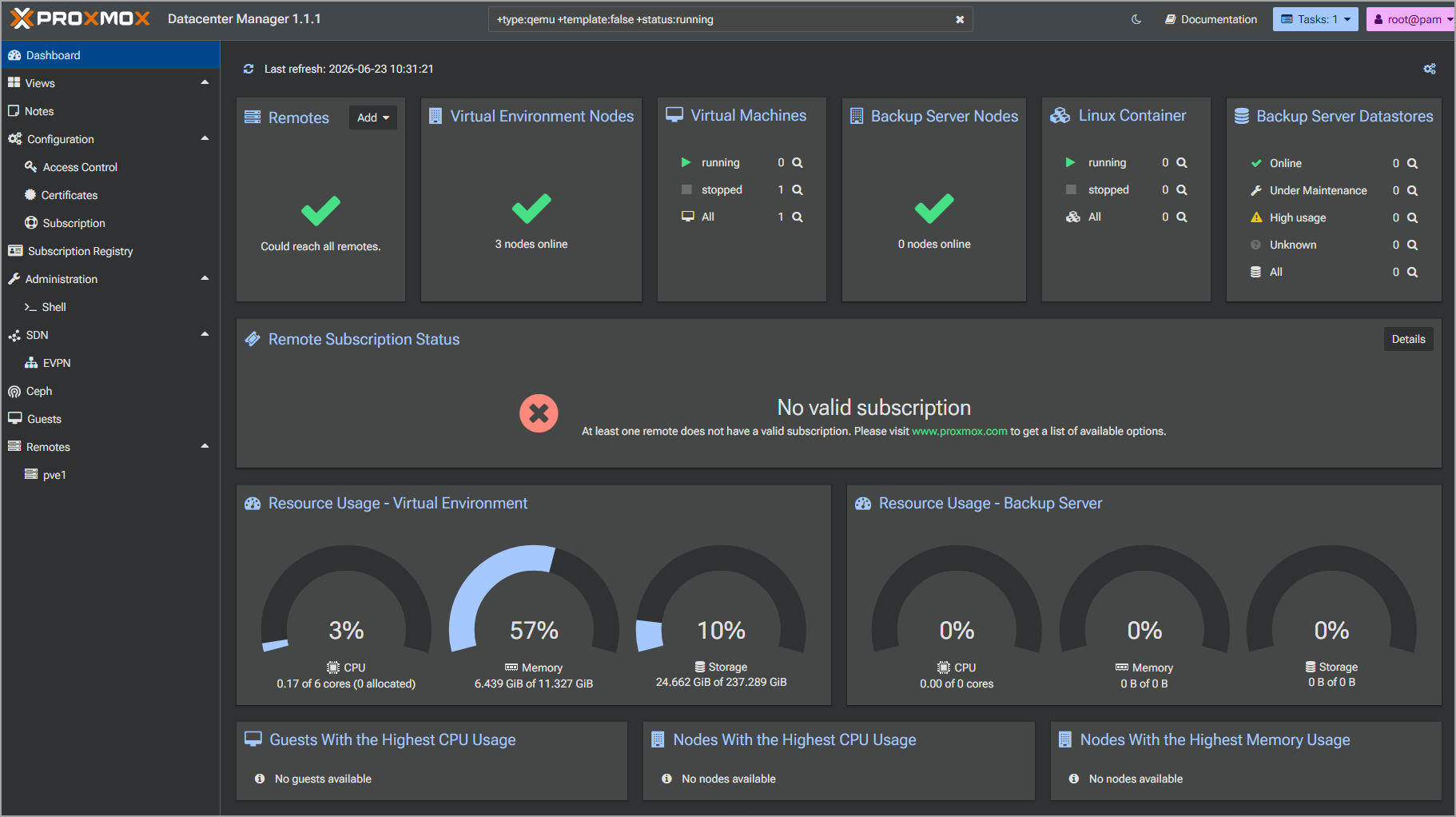Image resolution: width=1456 pixels, height=817 pixels.
Task: Click Virtual Environment Nodes status checkmark
Action: pyautogui.click(x=531, y=209)
